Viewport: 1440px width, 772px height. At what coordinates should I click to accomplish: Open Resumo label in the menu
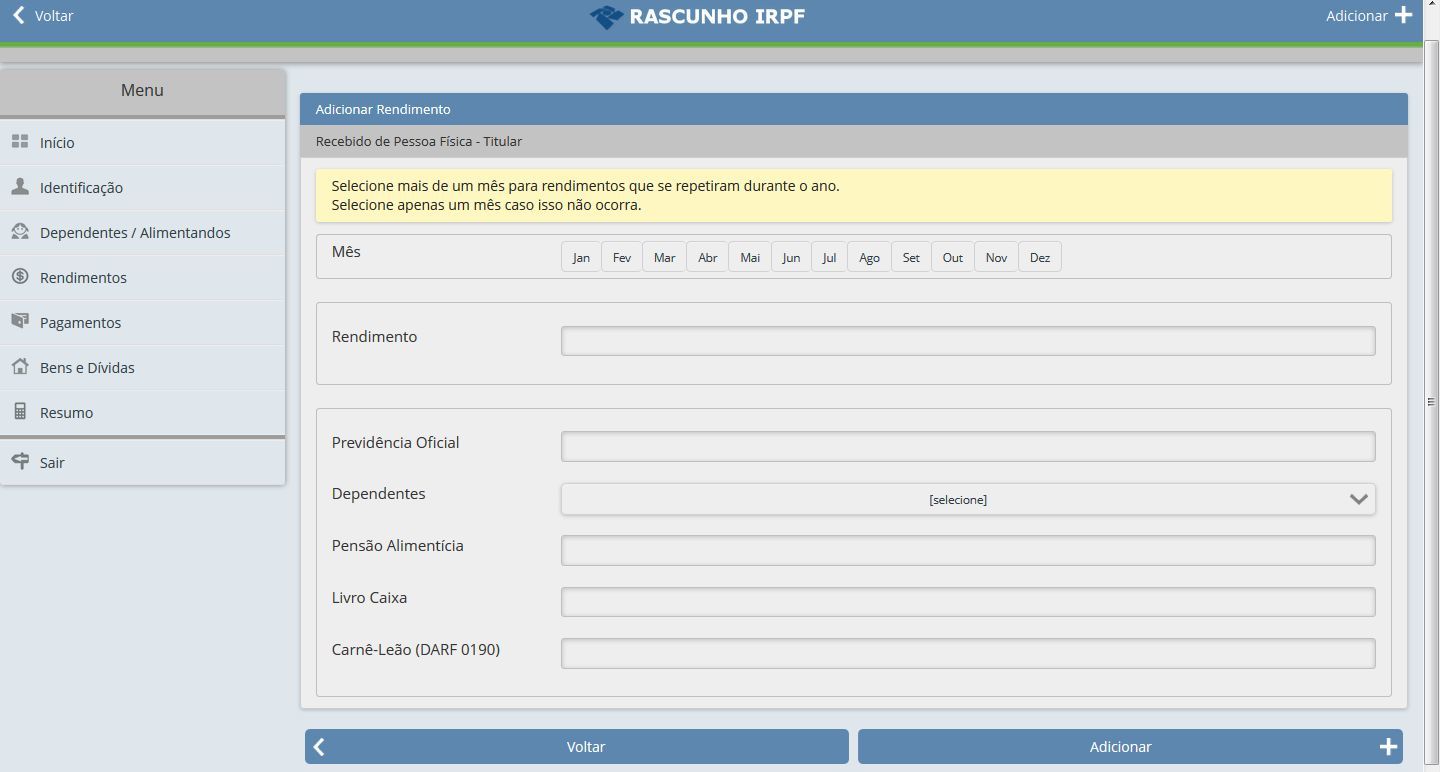(x=66, y=413)
